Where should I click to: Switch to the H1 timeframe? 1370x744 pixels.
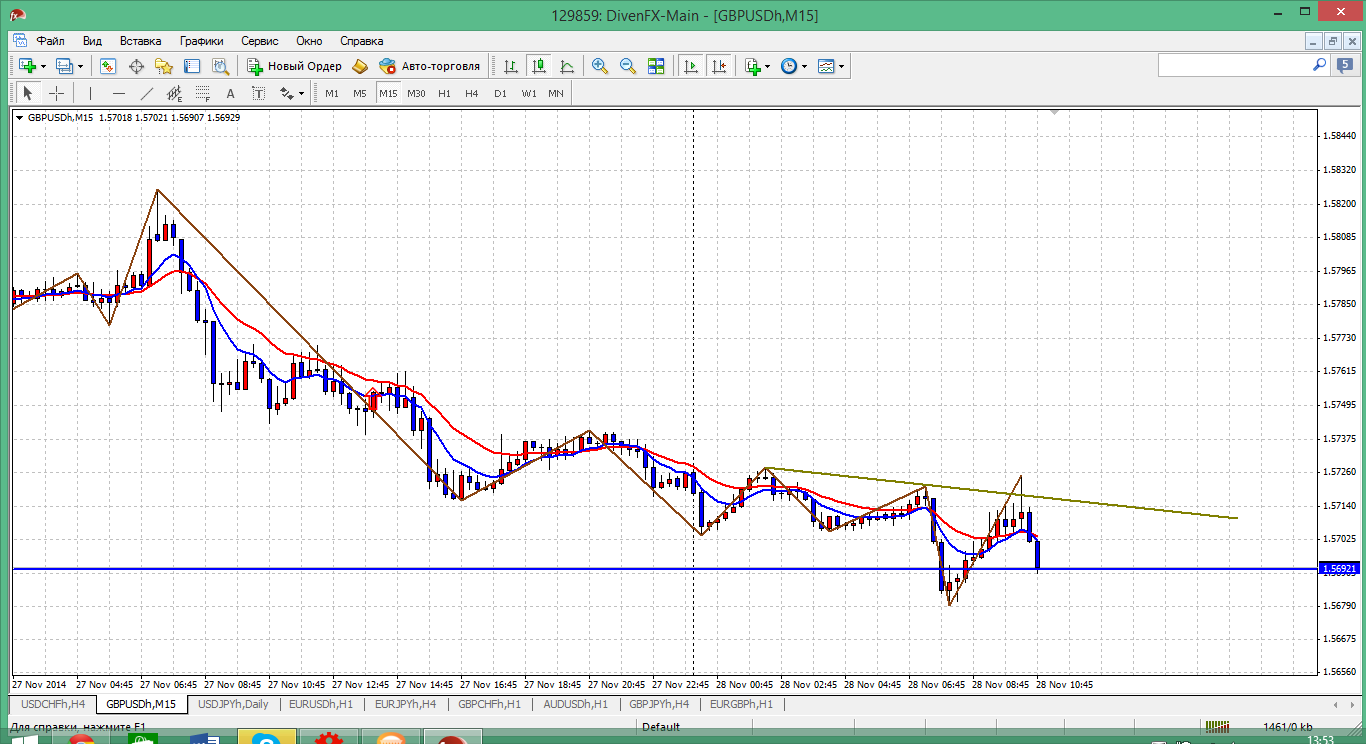click(444, 93)
